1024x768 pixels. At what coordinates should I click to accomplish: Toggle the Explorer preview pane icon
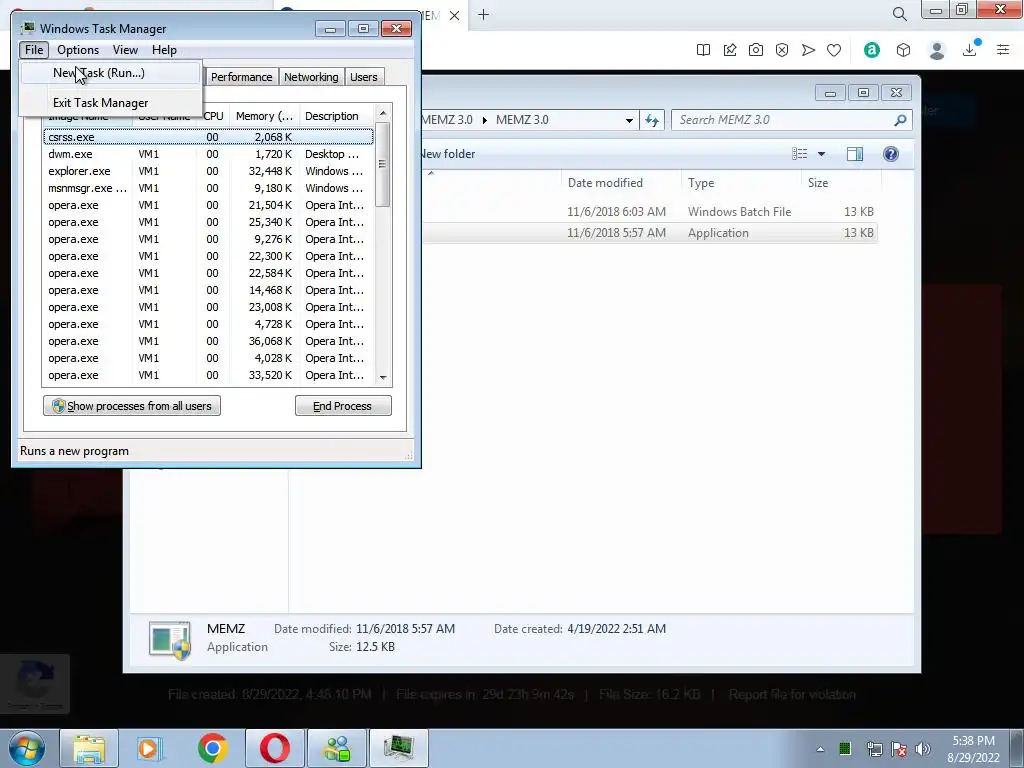[855, 154]
